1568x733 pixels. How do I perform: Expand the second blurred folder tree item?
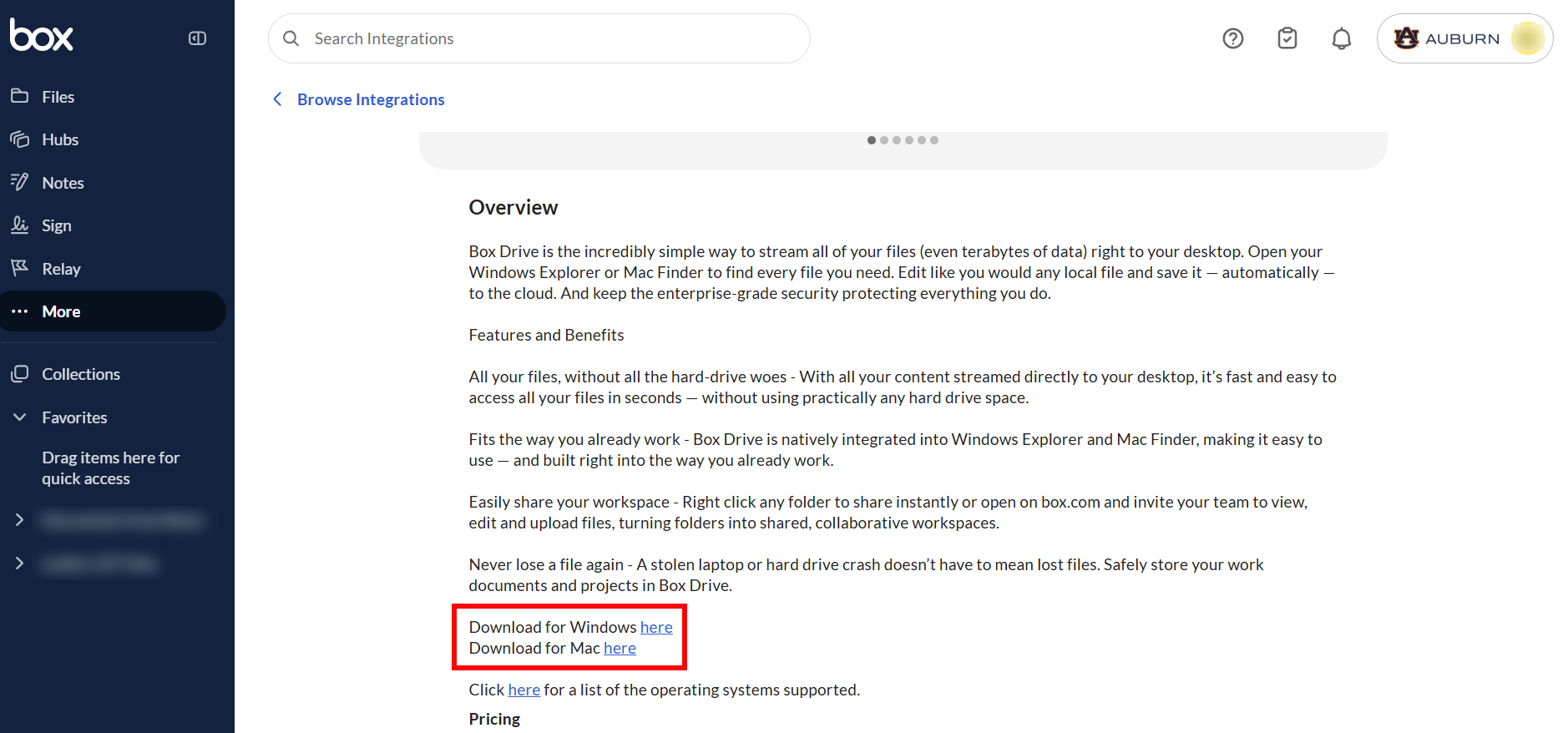point(20,564)
